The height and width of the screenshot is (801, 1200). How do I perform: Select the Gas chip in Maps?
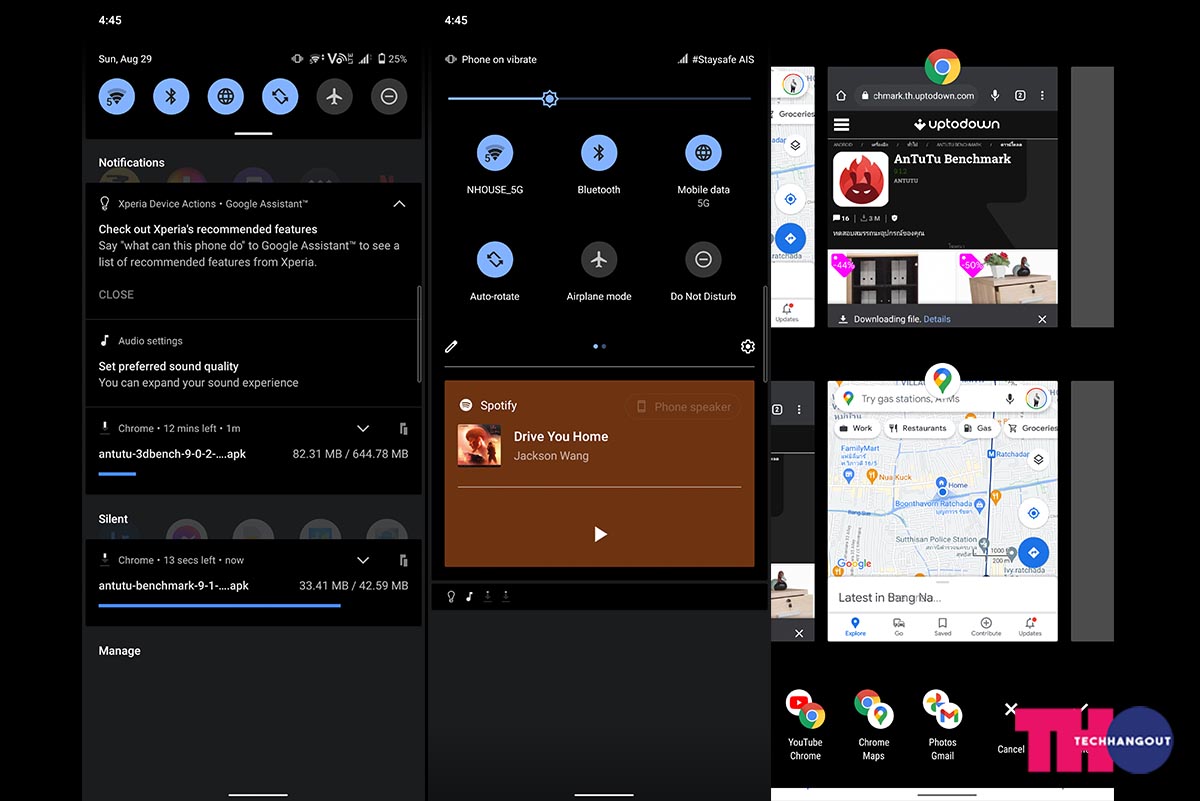coord(978,428)
